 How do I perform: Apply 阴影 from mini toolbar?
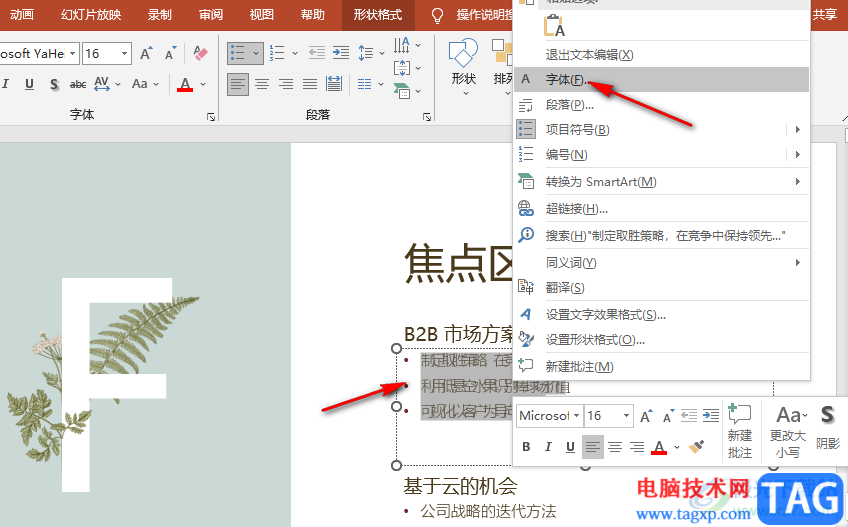click(827, 427)
